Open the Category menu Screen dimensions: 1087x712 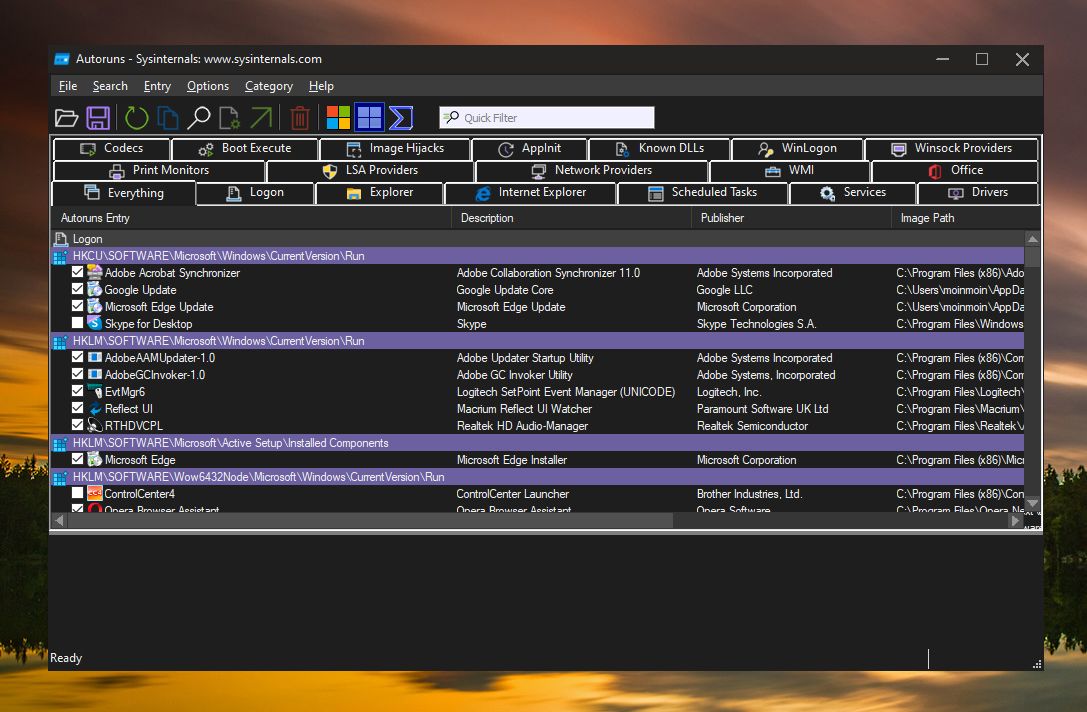coord(269,86)
